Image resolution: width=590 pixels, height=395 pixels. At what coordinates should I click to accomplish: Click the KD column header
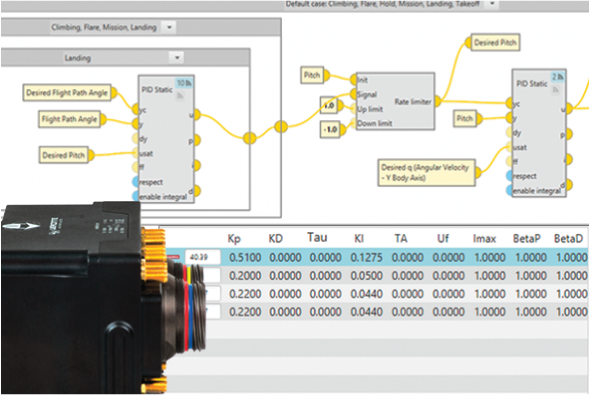pyautogui.click(x=275, y=239)
